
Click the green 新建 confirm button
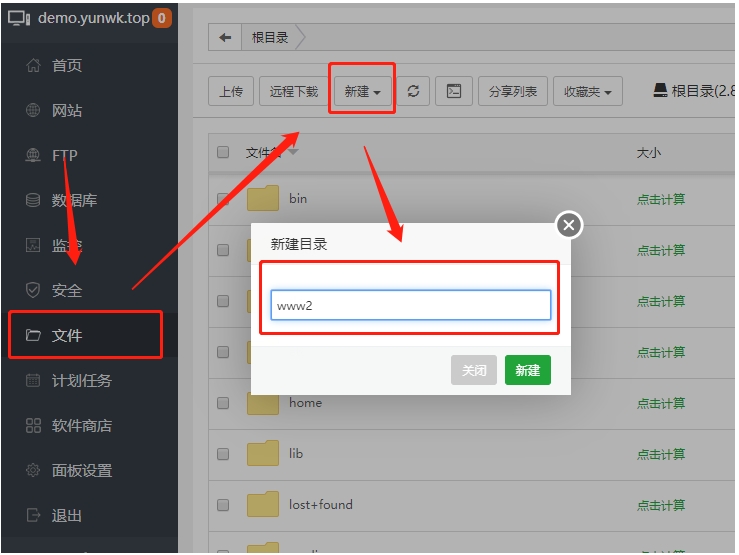(527, 370)
